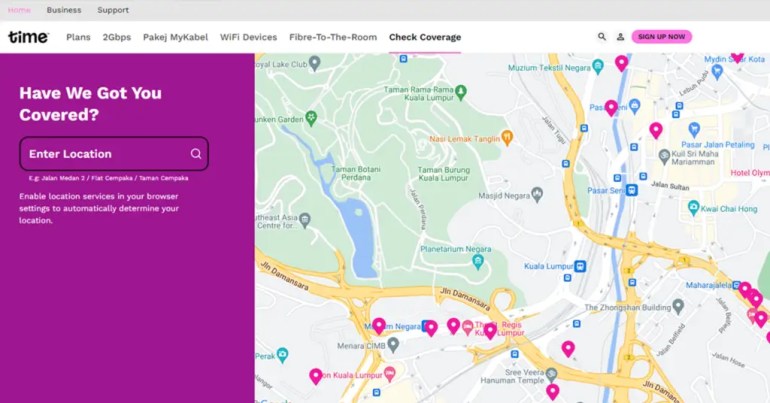Select the Planetarium Negara marker
The width and height of the screenshot is (770, 403).
(x=478, y=263)
